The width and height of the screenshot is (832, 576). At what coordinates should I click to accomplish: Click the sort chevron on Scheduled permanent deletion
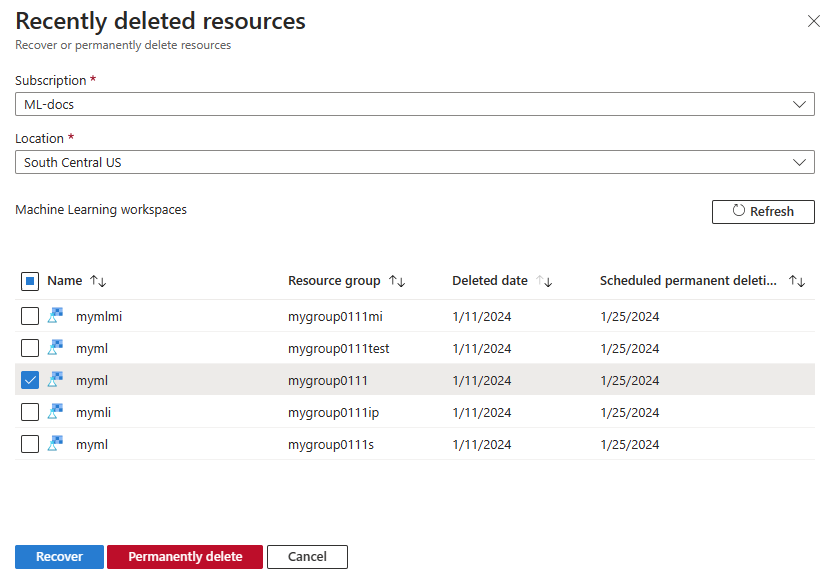pos(797,281)
